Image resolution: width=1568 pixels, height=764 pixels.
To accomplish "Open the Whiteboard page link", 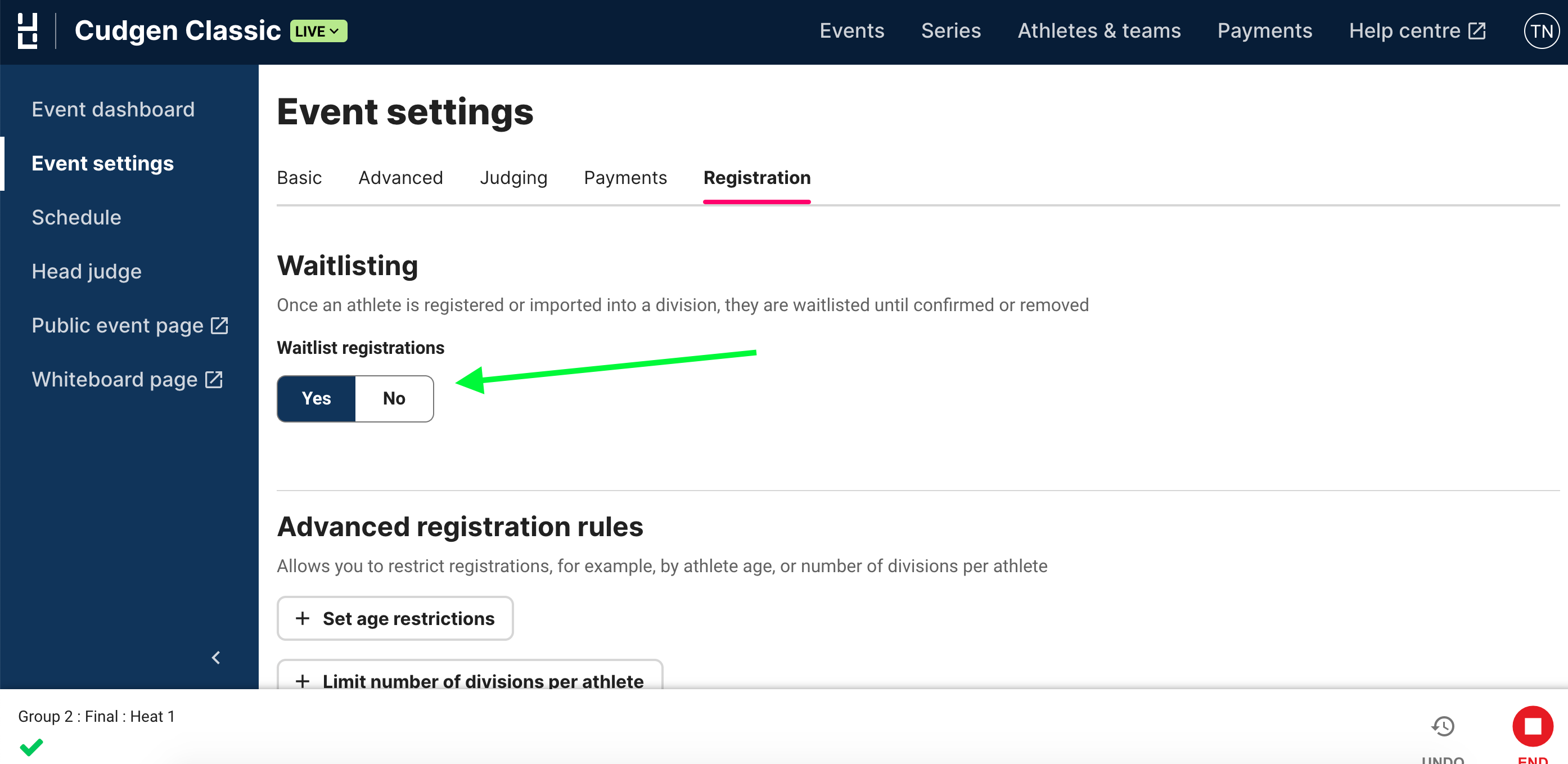I will coord(127,379).
